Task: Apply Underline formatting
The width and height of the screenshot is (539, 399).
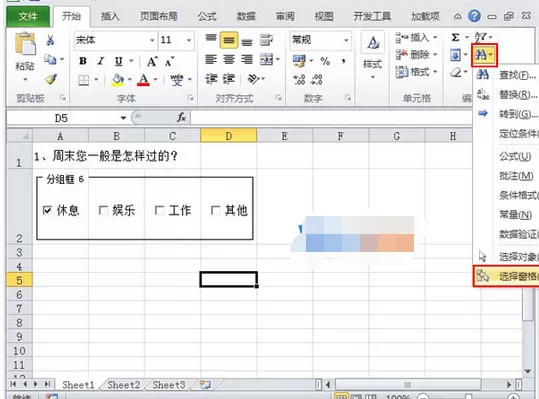Action: 119,61
